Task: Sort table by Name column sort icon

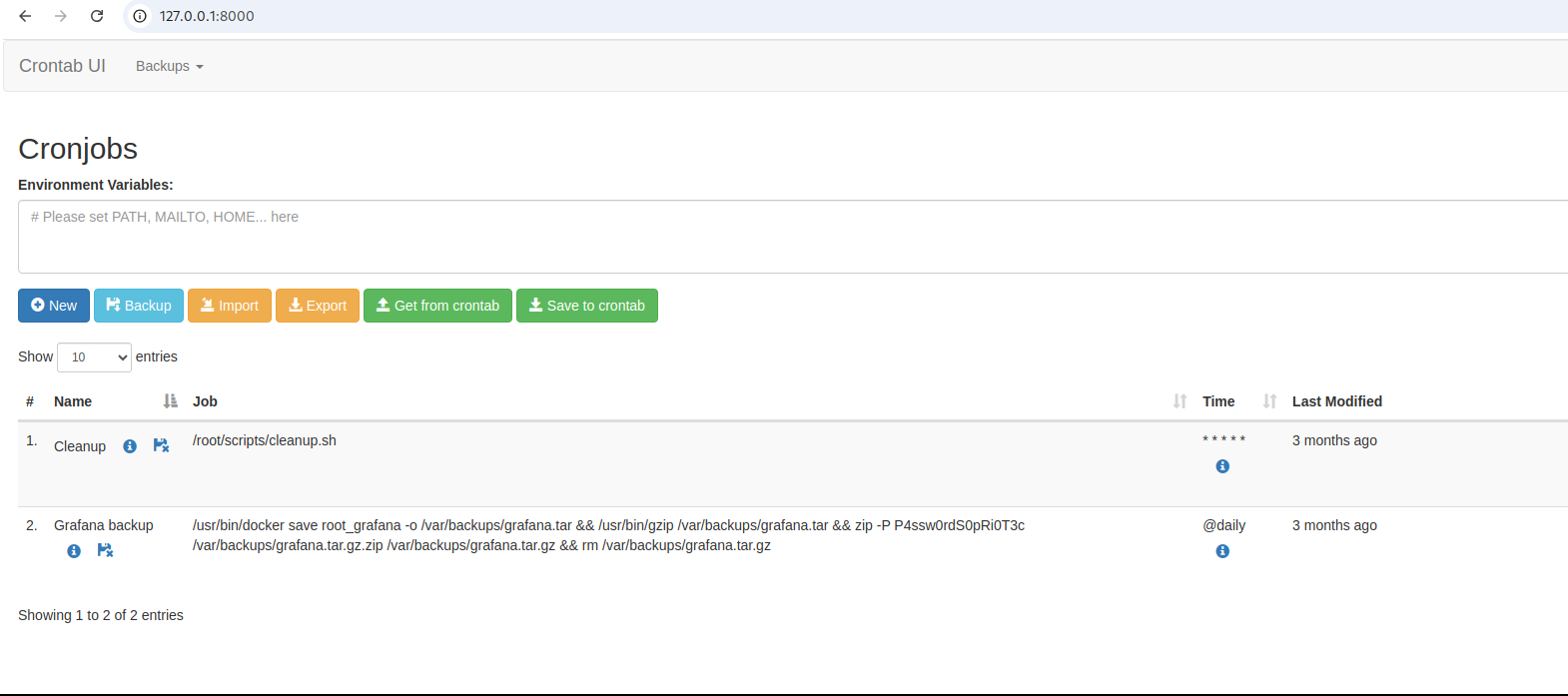Action: click(x=170, y=401)
